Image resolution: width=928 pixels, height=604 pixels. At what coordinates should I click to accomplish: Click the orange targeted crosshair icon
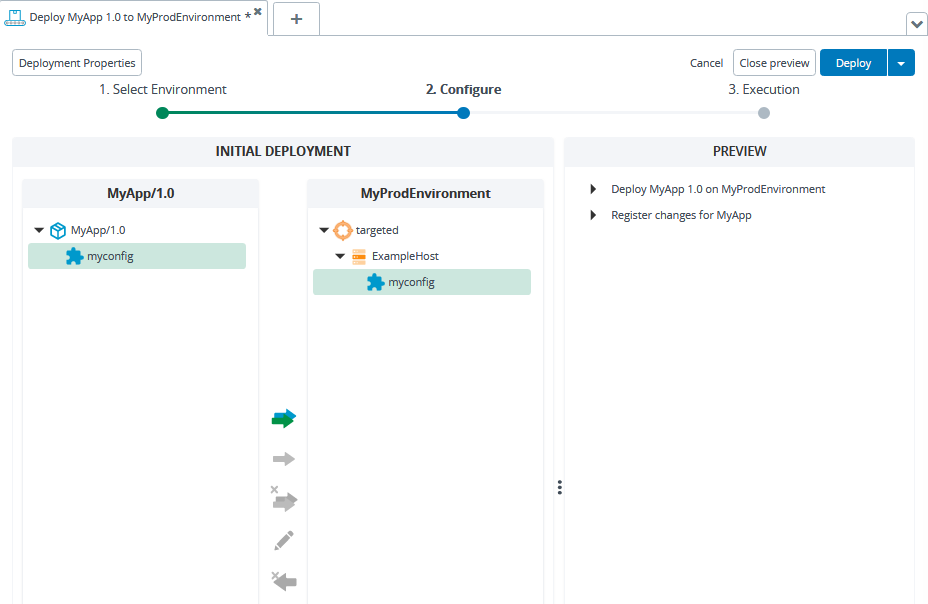click(343, 230)
